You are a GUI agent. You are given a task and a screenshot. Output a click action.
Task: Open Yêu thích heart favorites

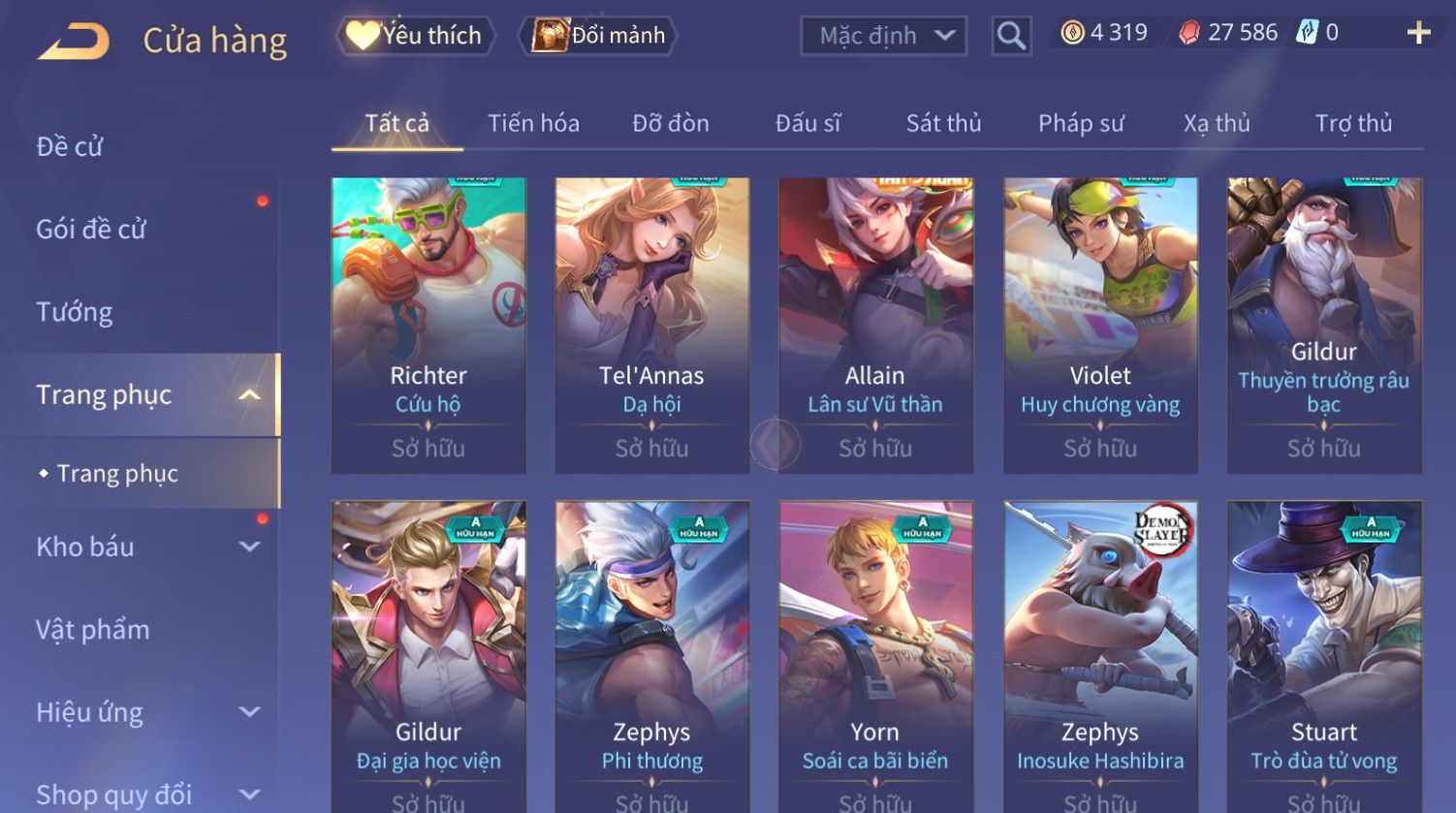(416, 36)
